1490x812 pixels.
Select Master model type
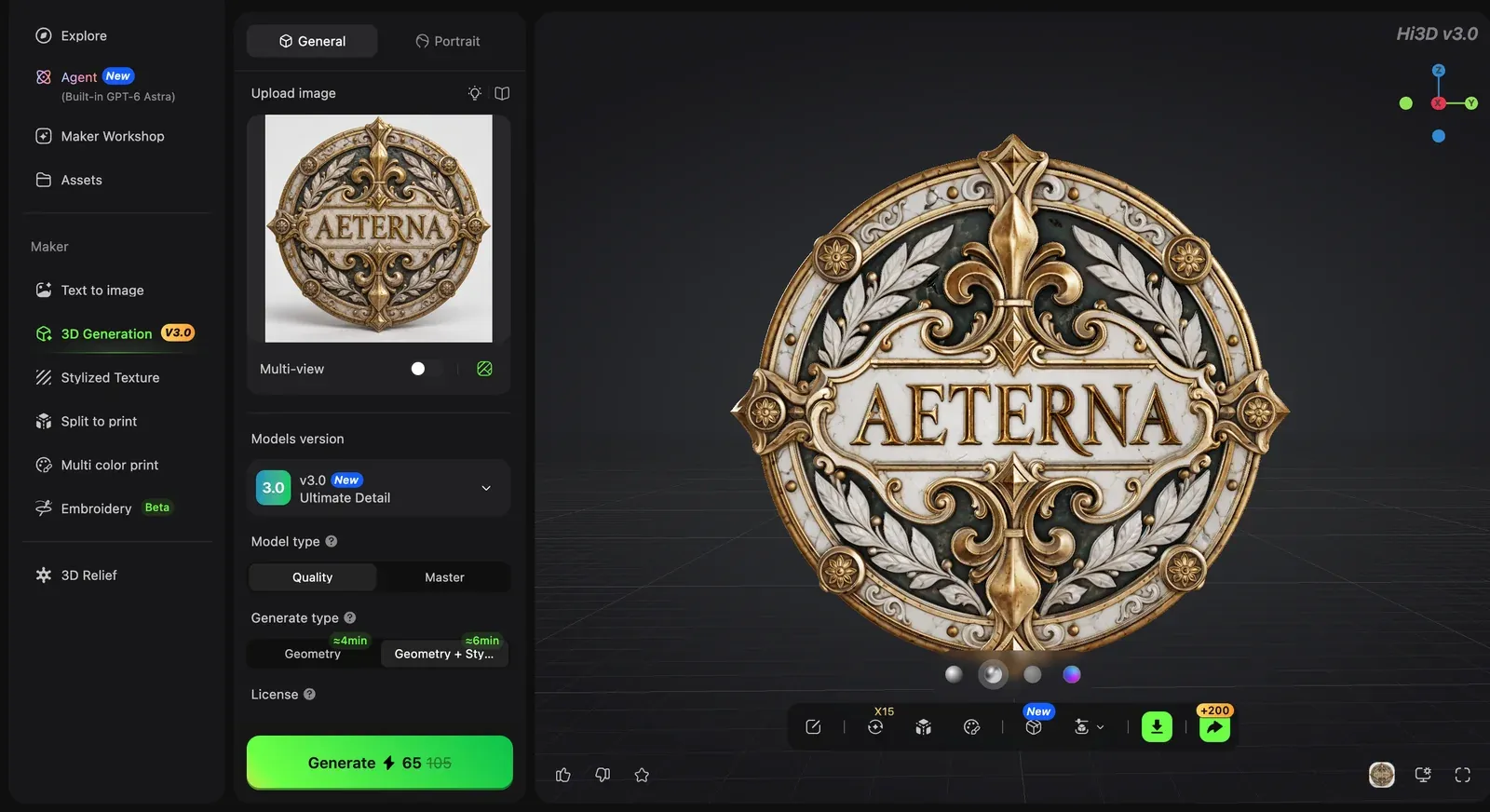coord(444,577)
